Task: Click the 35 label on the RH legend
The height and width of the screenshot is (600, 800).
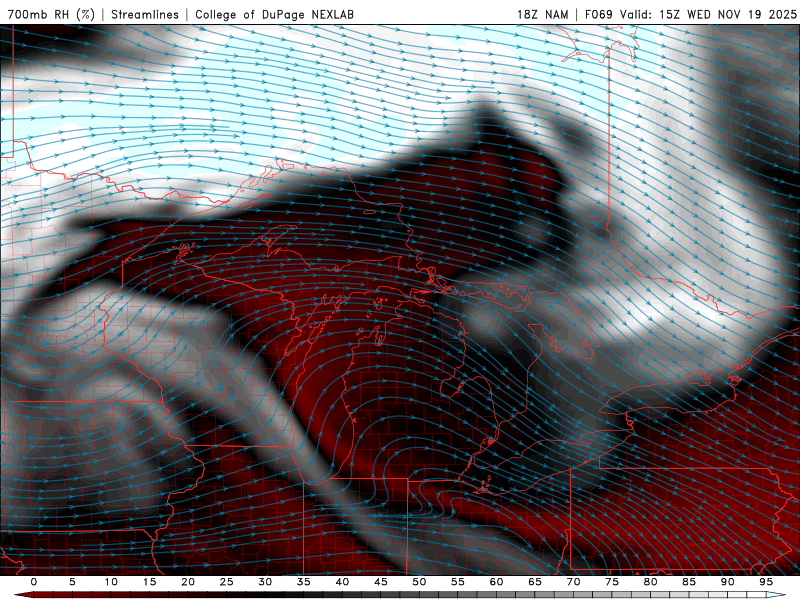Action: 303,582
